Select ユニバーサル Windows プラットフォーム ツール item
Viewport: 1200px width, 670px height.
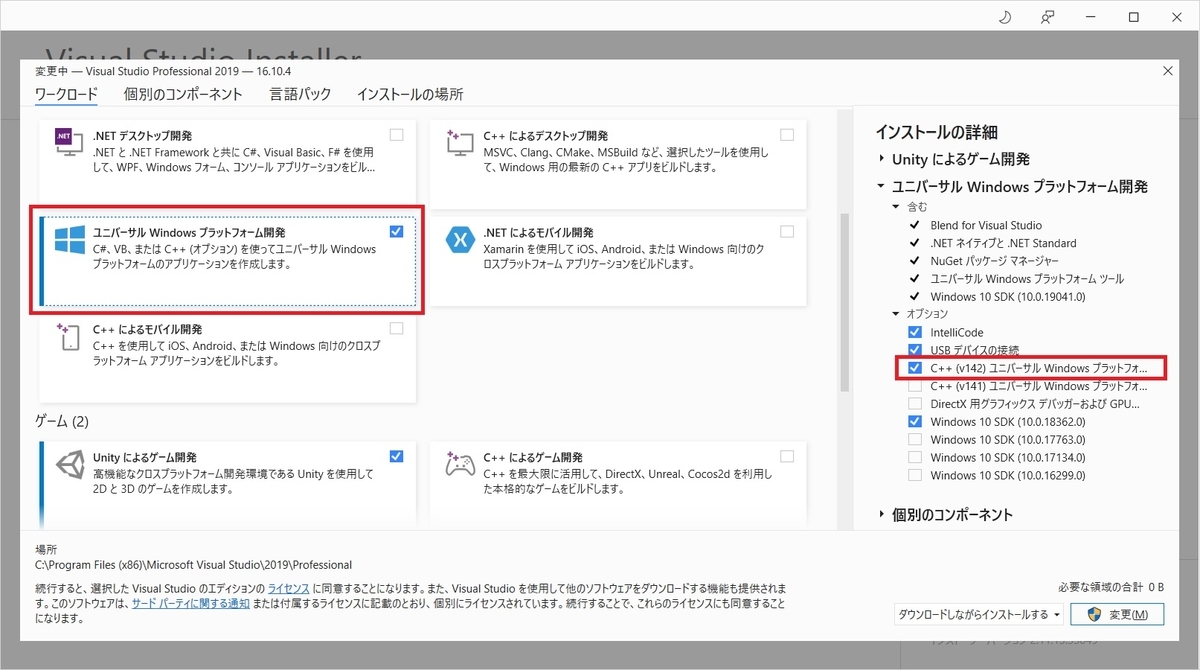point(1027,279)
